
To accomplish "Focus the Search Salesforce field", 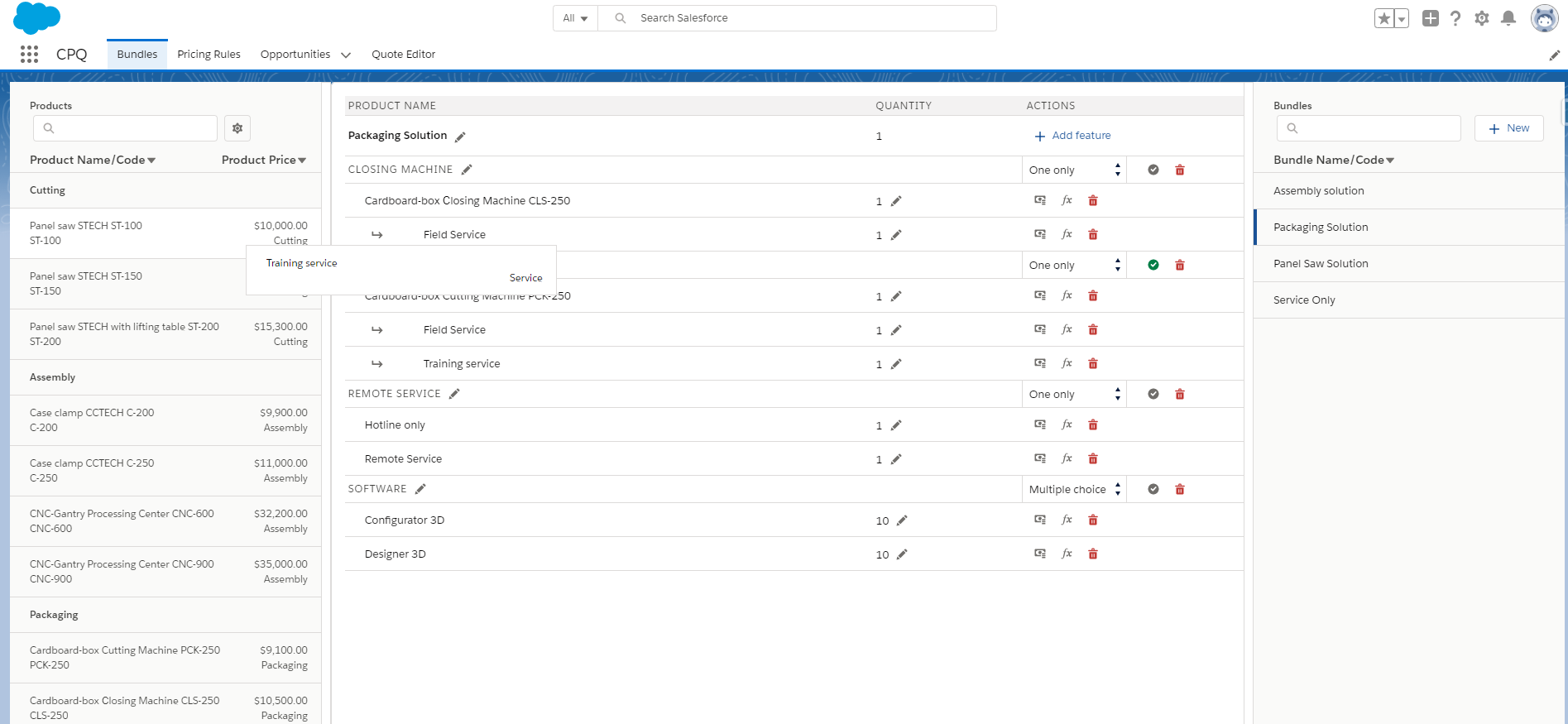I will (x=798, y=18).
